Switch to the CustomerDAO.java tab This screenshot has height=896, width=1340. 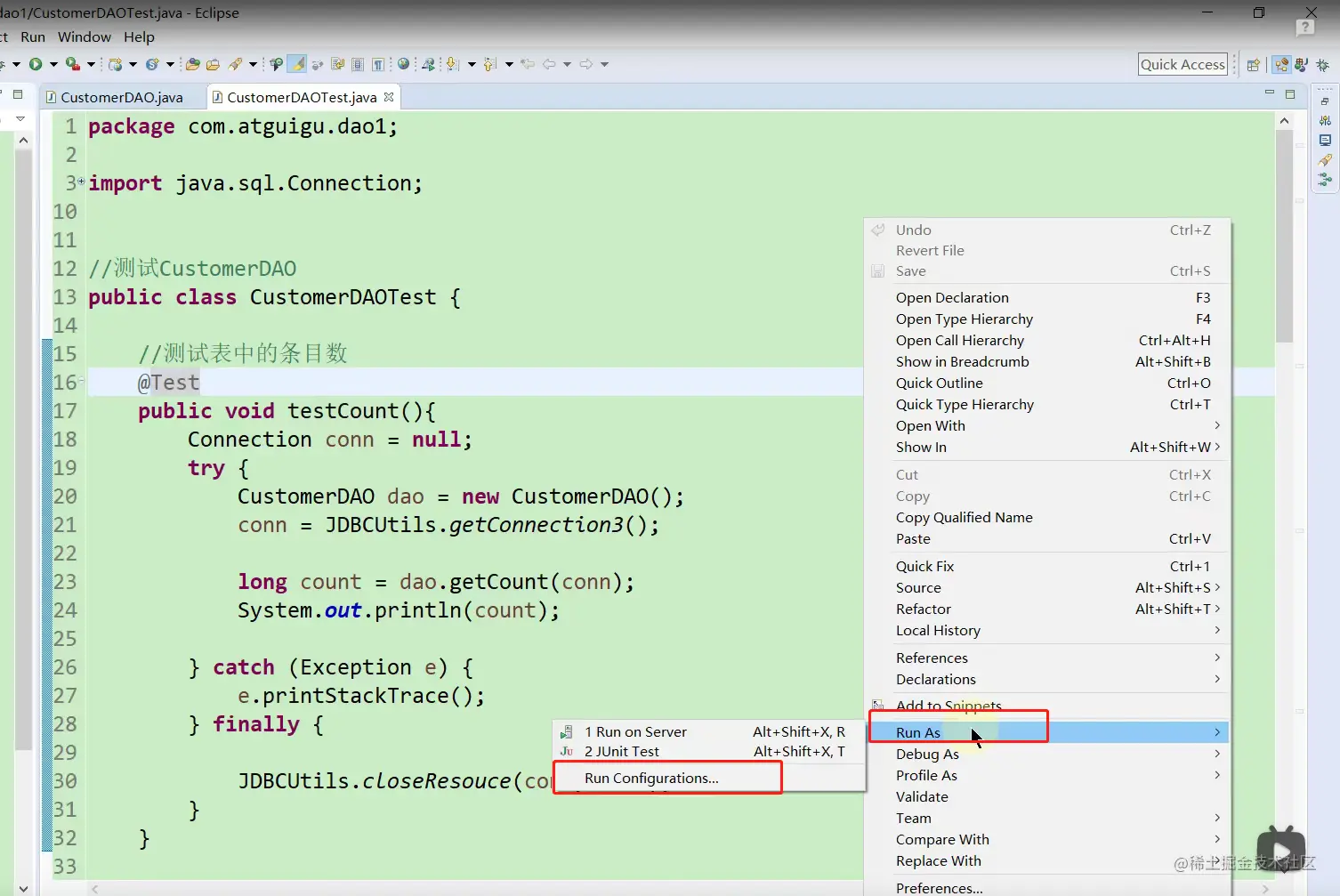coord(121,97)
